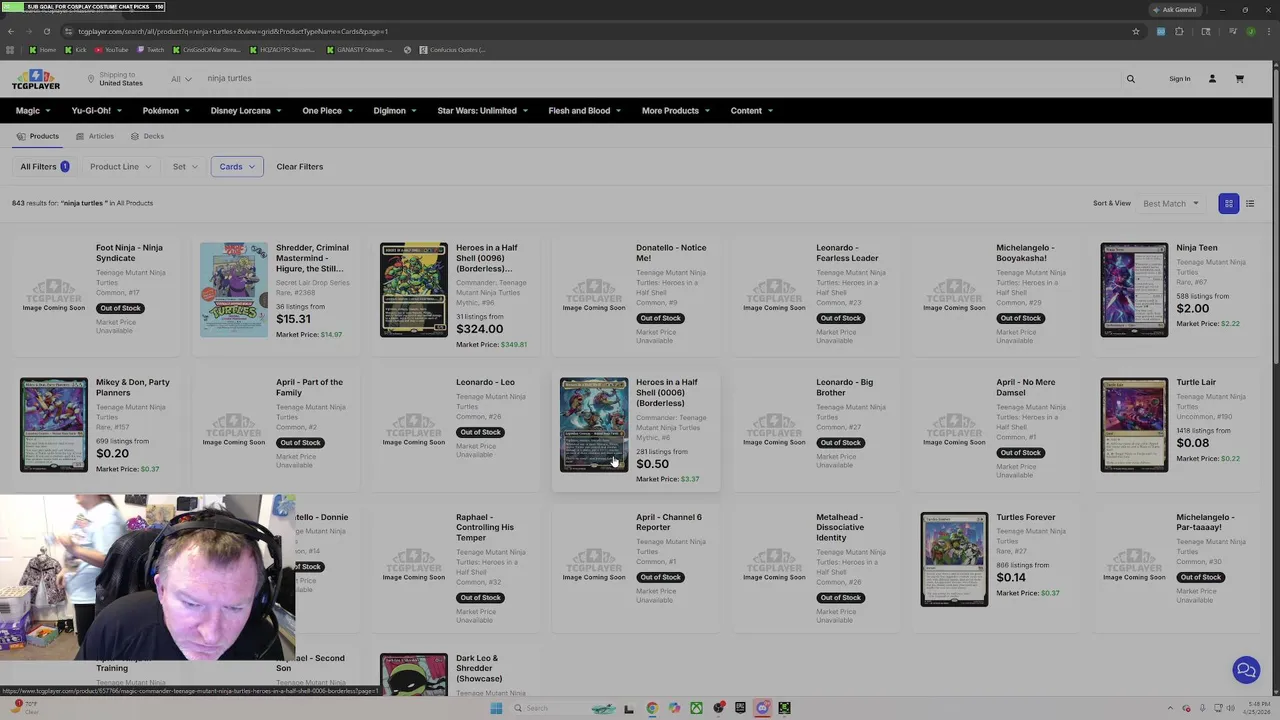Switch to the Products tab
This screenshot has height=720, width=1280.
pyautogui.click(x=39, y=136)
